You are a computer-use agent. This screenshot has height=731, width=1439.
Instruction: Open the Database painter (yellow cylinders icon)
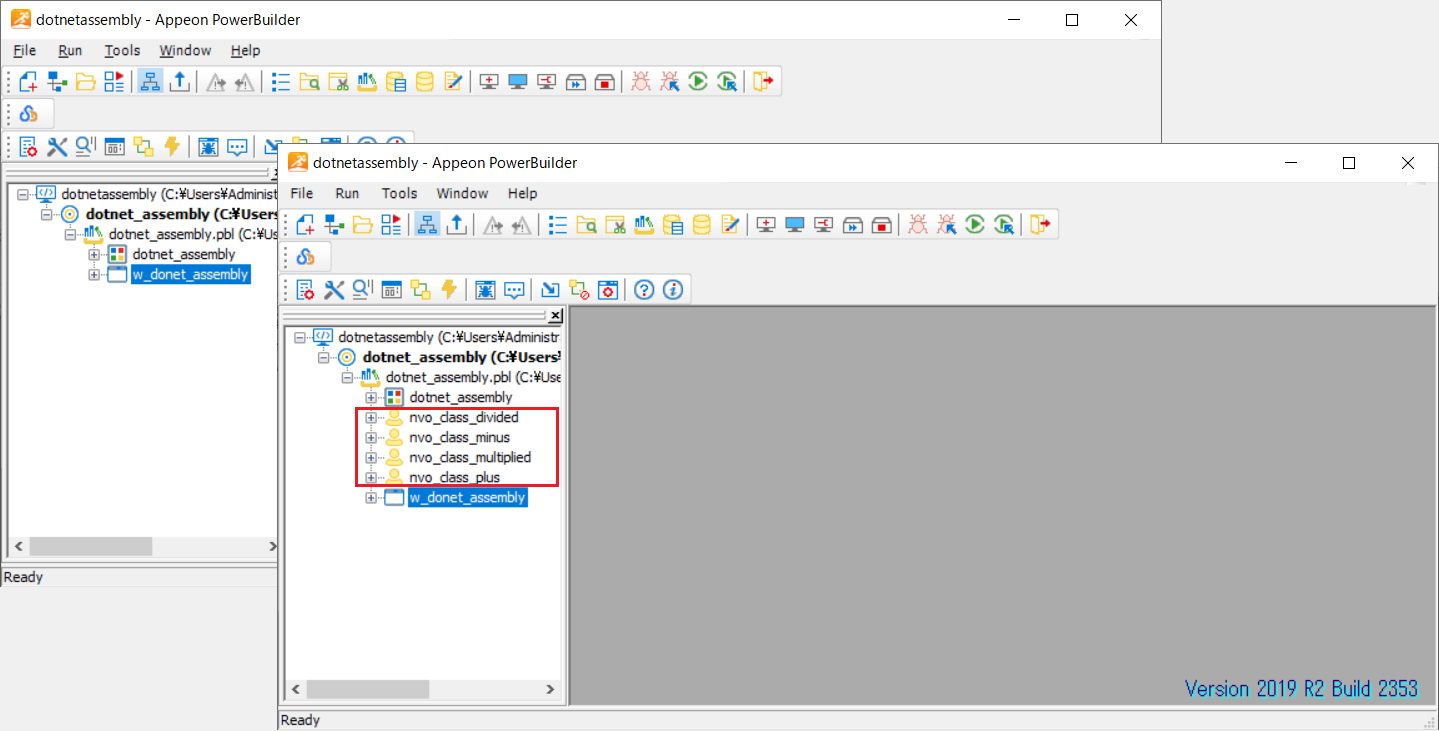[702, 224]
